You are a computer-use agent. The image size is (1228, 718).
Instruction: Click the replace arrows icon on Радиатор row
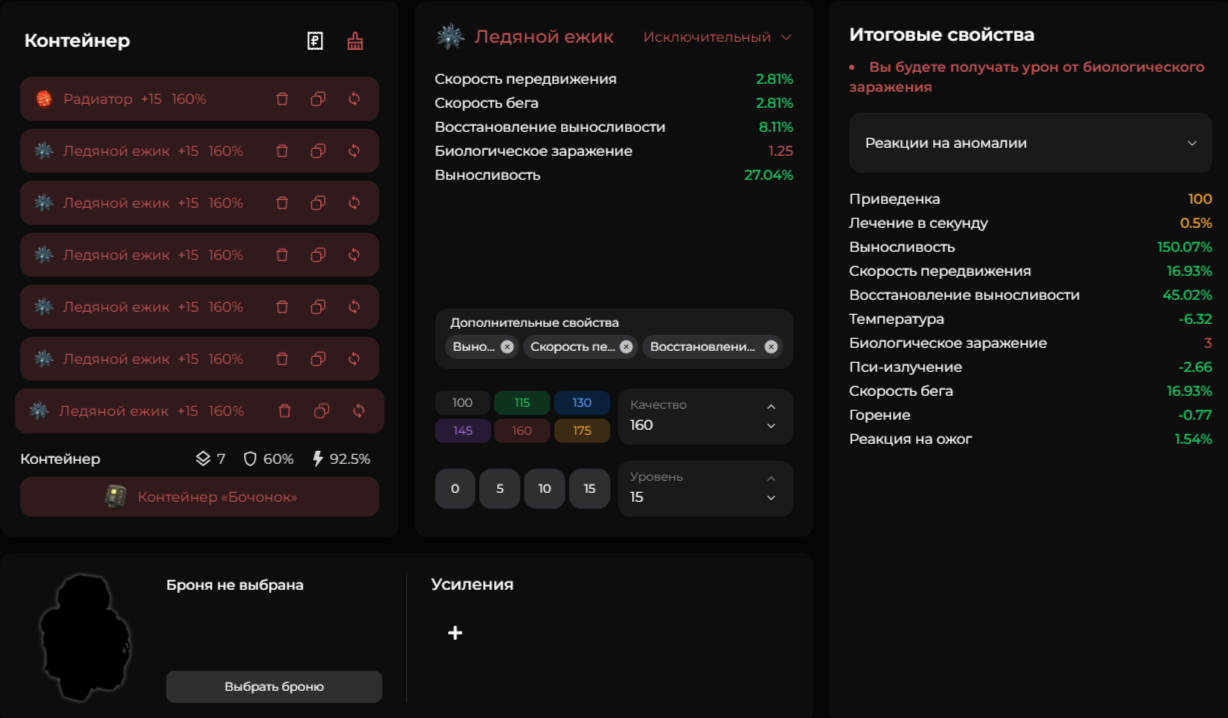pos(354,99)
